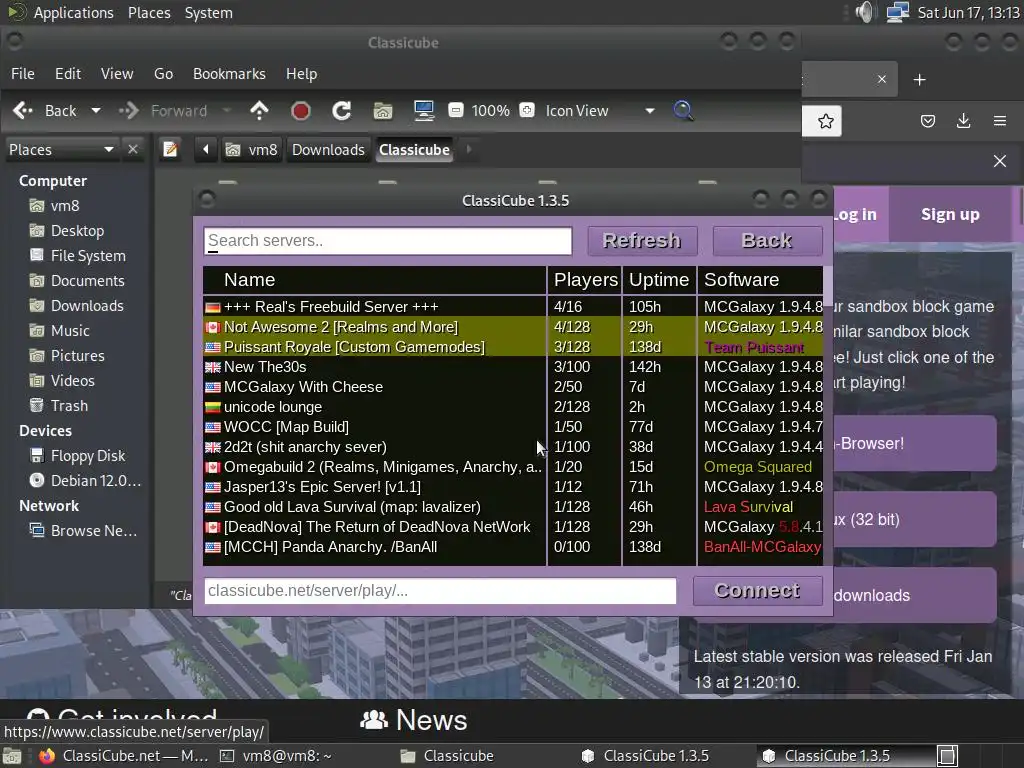Click the network connection icon in top panel
This screenshot has width=1024, height=768.
[x=897, y=12]
